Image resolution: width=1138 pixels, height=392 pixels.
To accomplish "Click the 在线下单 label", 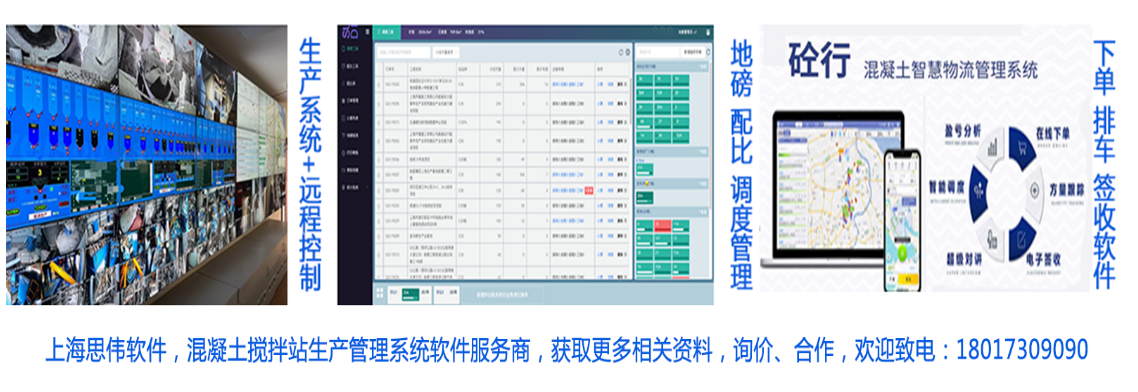I will click(1052, 134).
